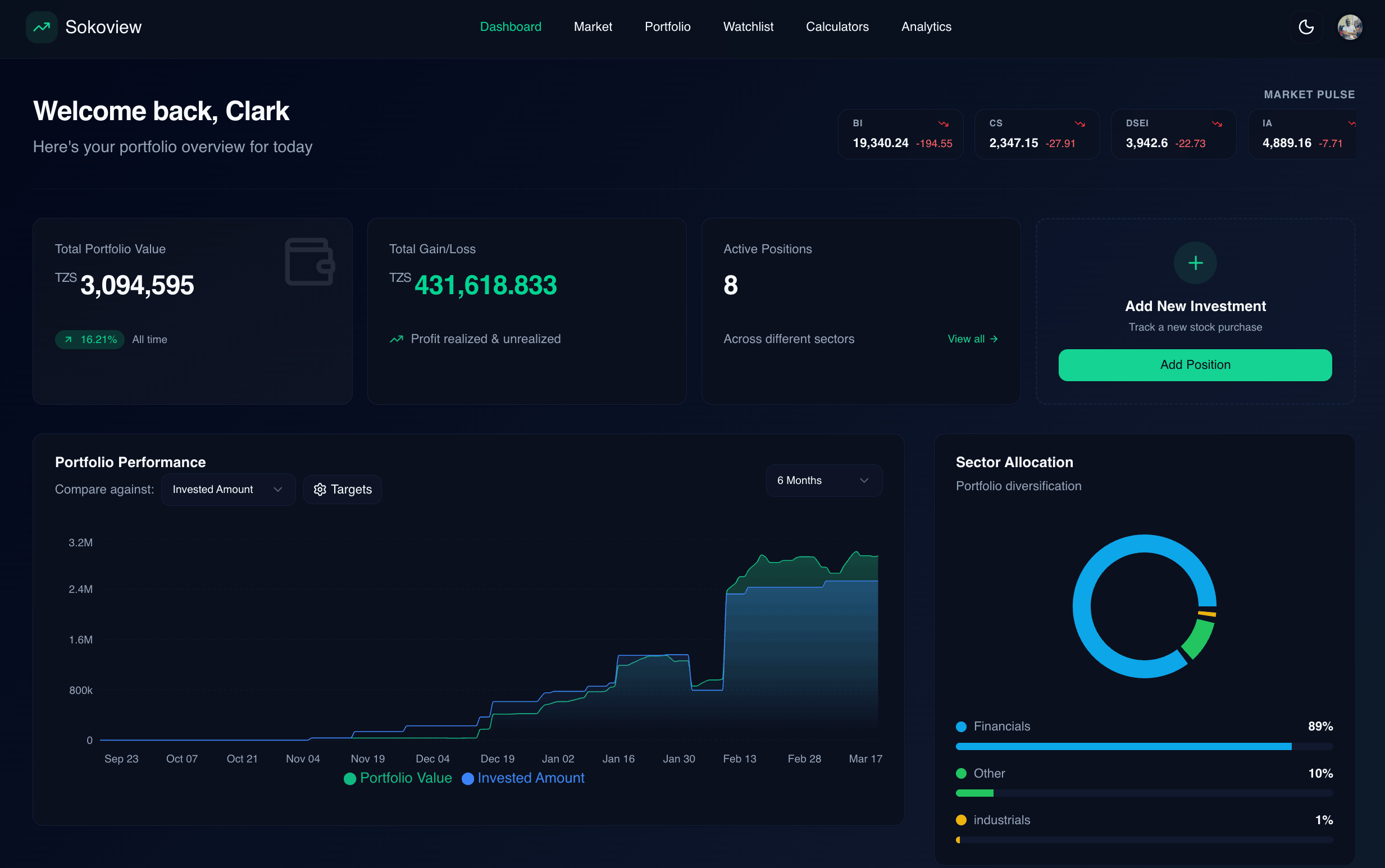Toggle dark mode with the moon icon
Screen dimensions: 1385x868
click(x=1306, y=26)
